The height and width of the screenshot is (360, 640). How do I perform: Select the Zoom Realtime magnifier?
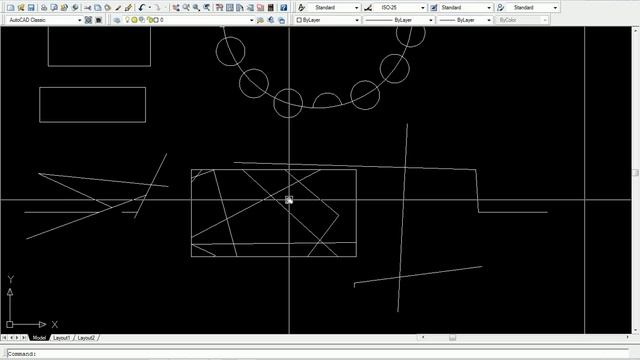click(x=186, y=8)
